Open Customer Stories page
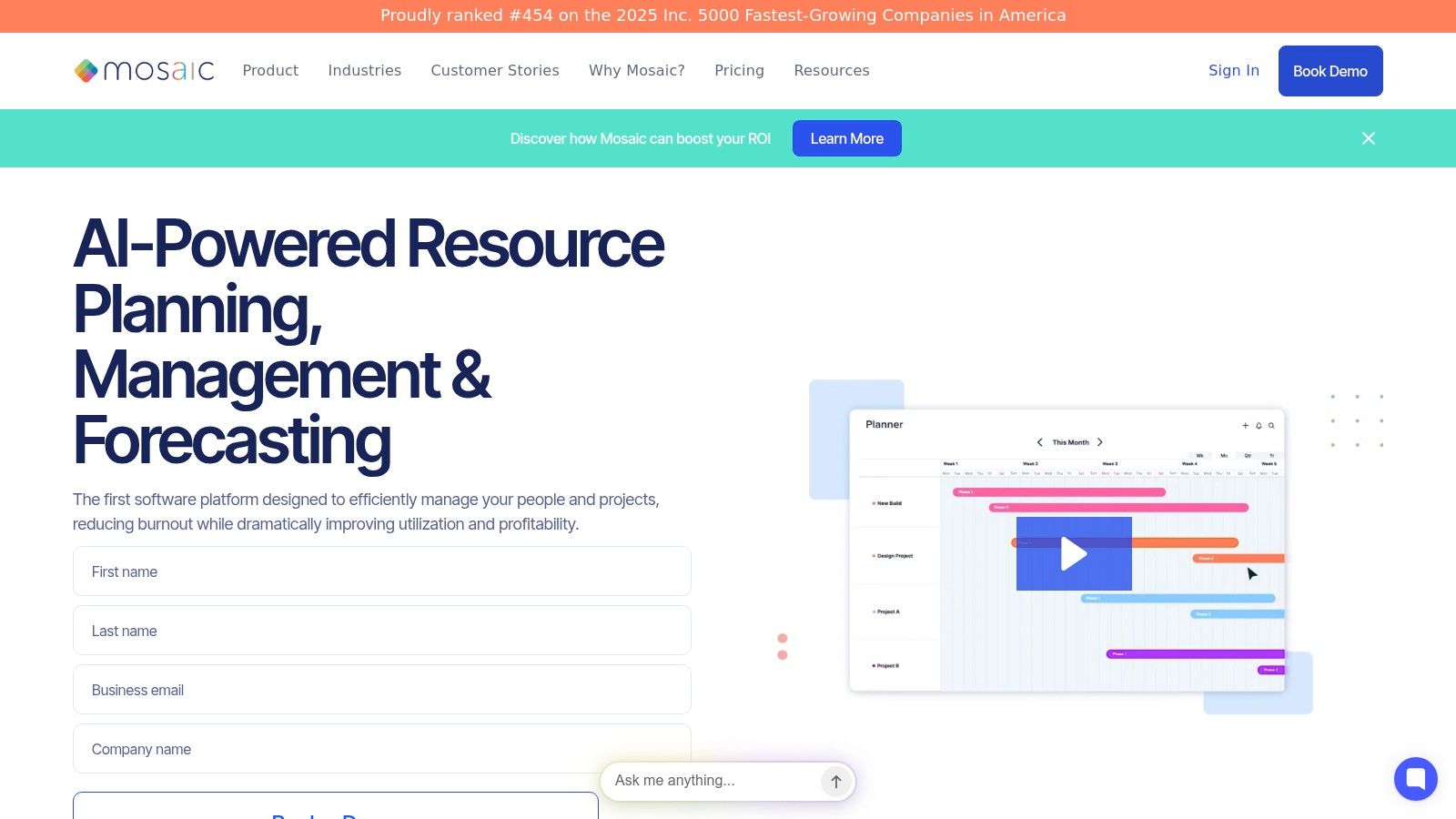 (x=495, y=70)
